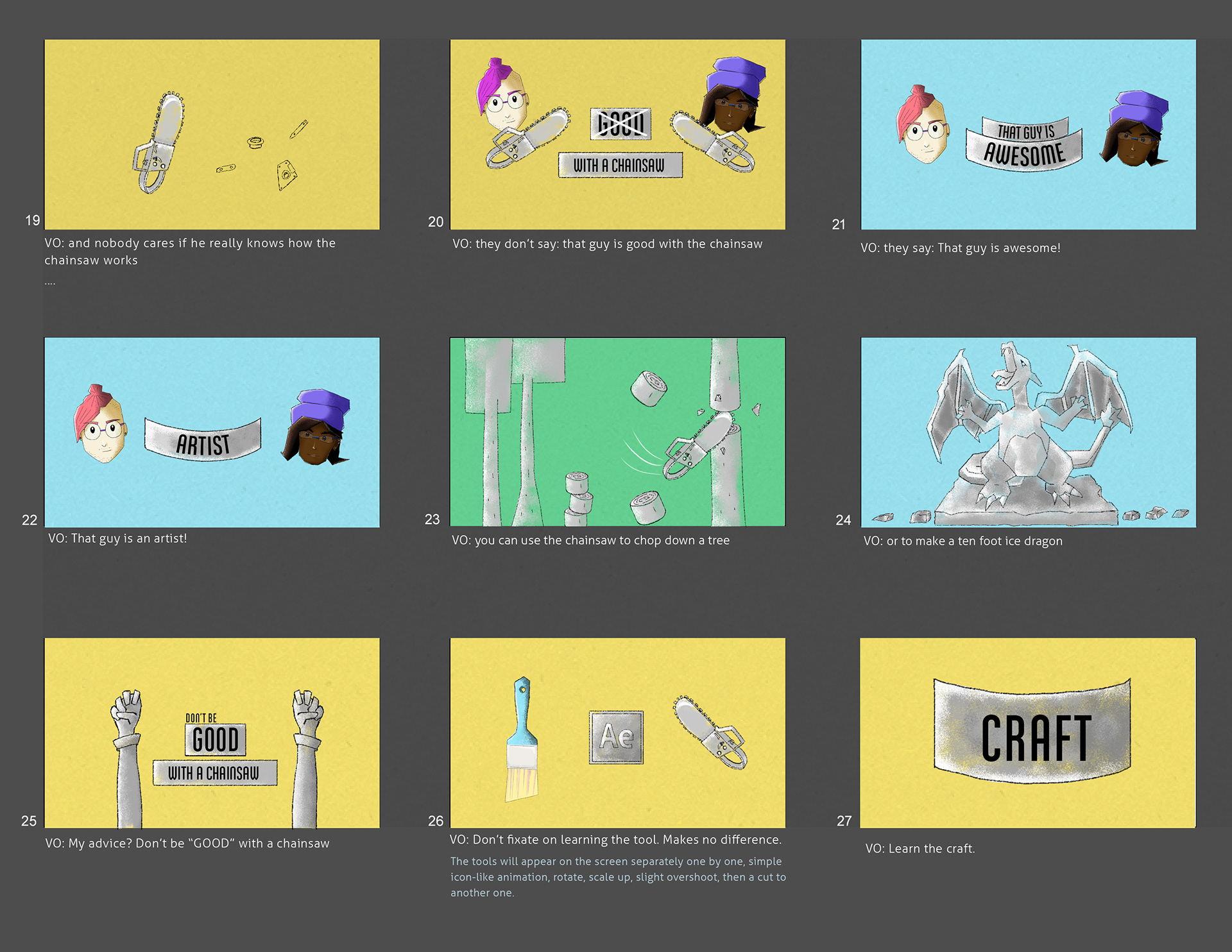Screen dimensions: 1232x952
Task: Click frame number 26 label
Action: [x=436, y=821]
